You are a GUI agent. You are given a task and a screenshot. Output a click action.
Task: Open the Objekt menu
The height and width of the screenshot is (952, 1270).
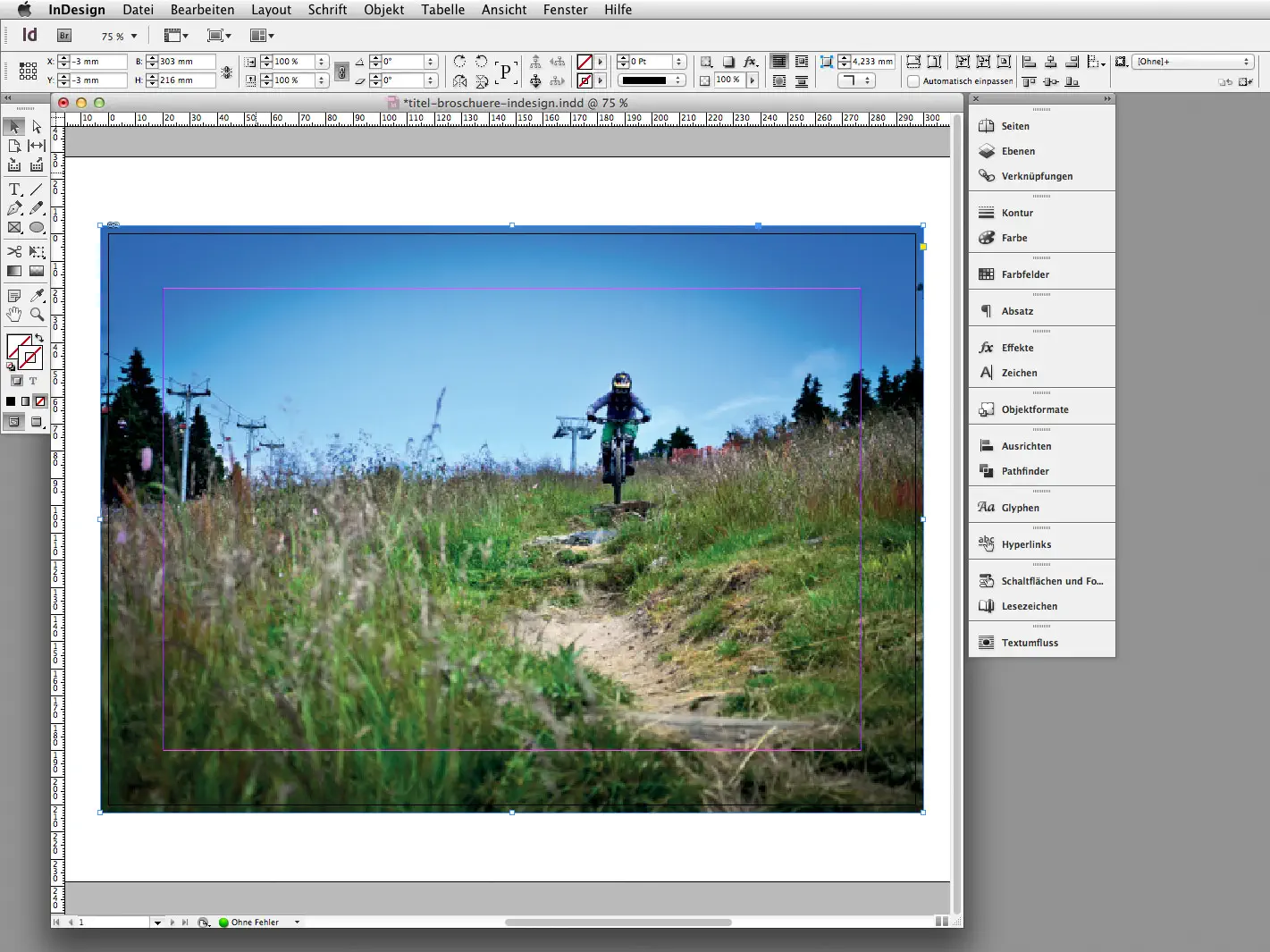(384, 10)
